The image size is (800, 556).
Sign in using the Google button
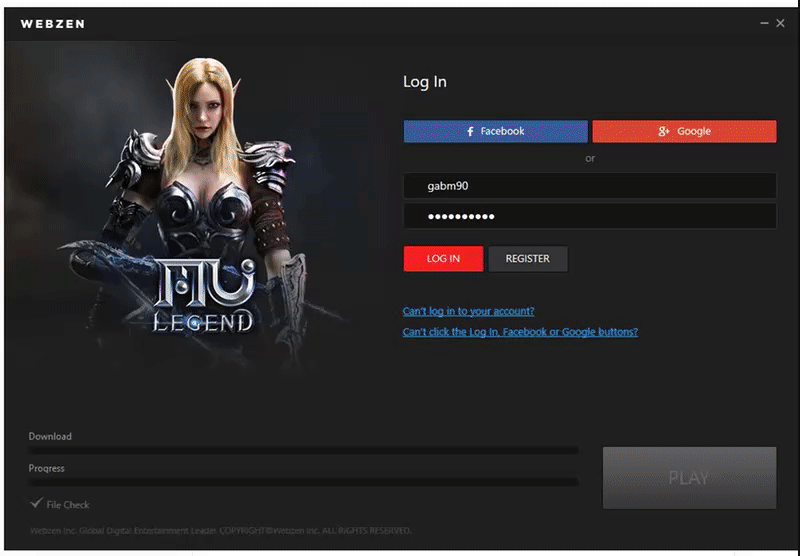pyautogui.click(x=684, y=131)
